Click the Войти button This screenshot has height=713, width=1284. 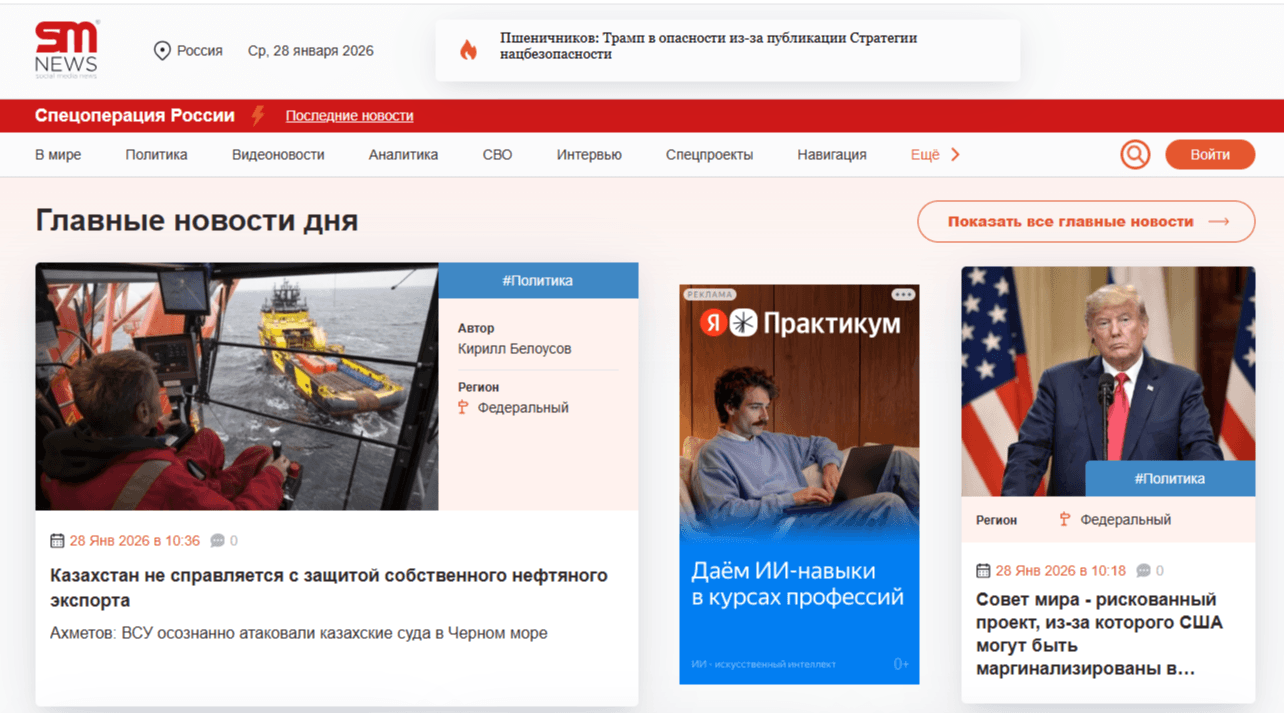(x=1210, y=155)
